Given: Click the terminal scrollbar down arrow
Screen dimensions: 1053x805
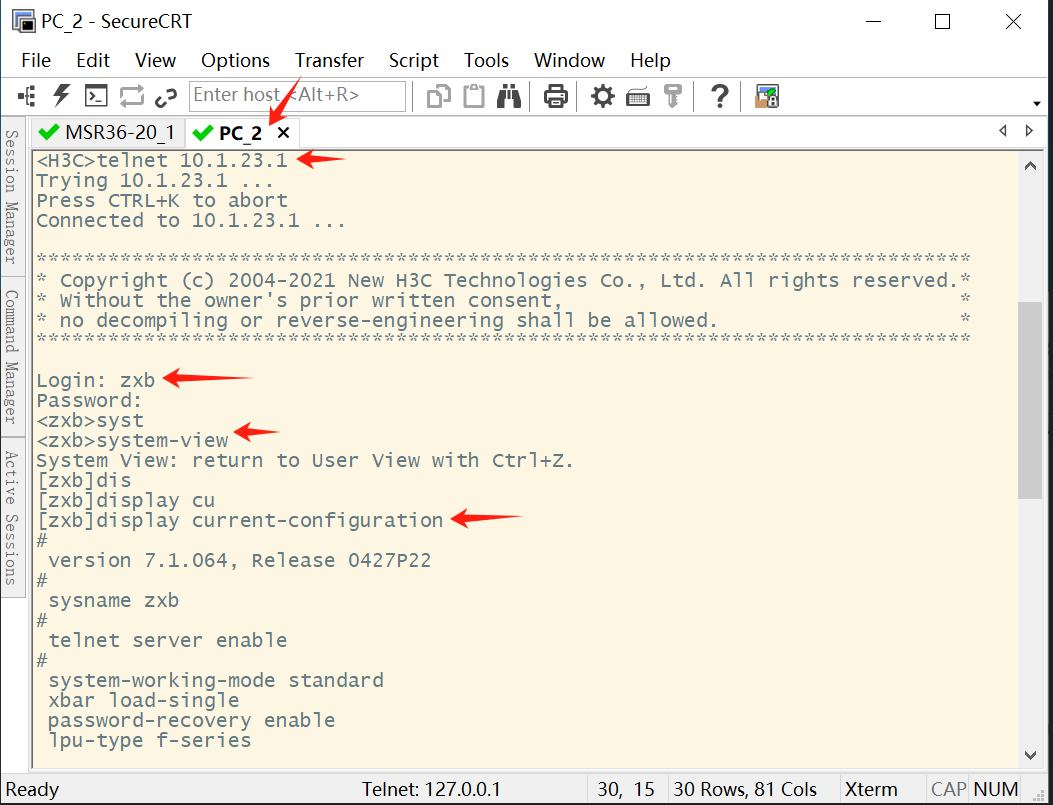Looking at the screenshot, I should pos(1030,755).
